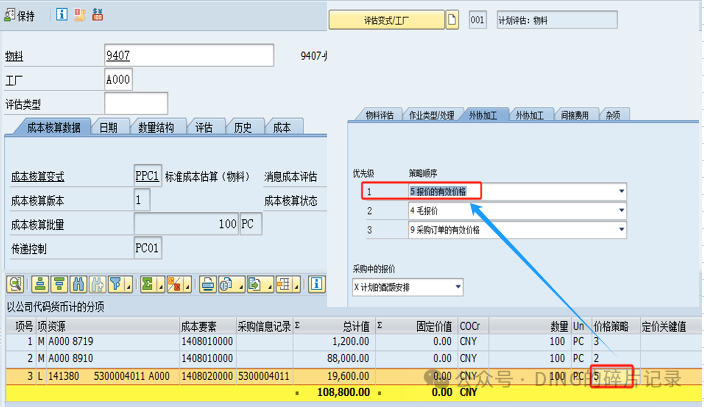Click the 总计值 column header
Image resolution: width=704 pixels, height=407 pixels.
click(x=332, y=326)
